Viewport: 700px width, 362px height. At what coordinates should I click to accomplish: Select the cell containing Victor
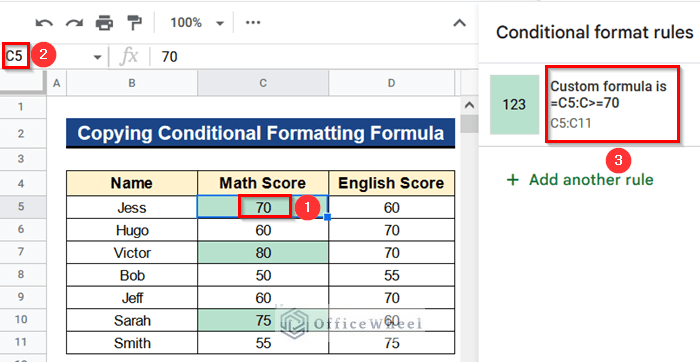click(132, 253)
